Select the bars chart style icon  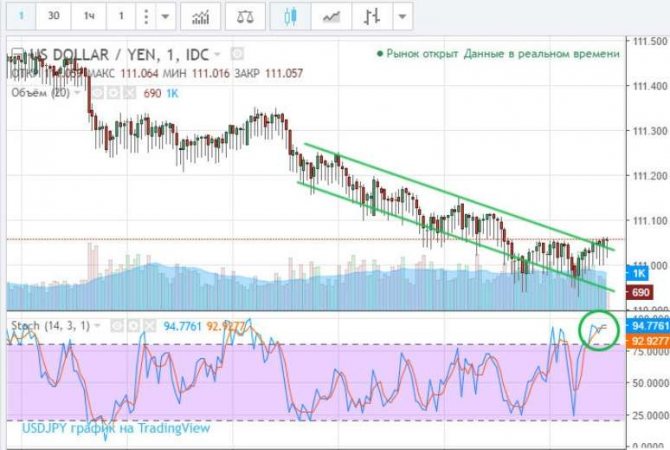click(x=371, y=17)
